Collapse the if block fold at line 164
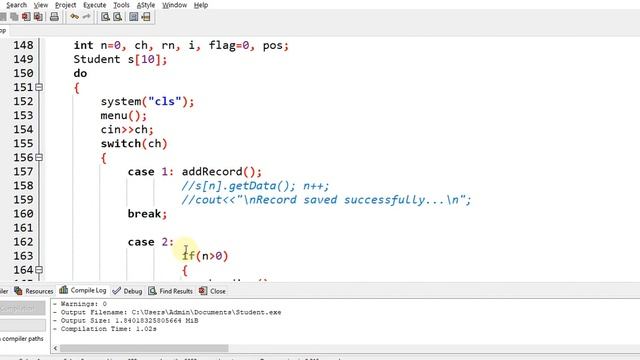Image resolution: width=640 pixels, height=360 pixels. (x=39, y=270)
